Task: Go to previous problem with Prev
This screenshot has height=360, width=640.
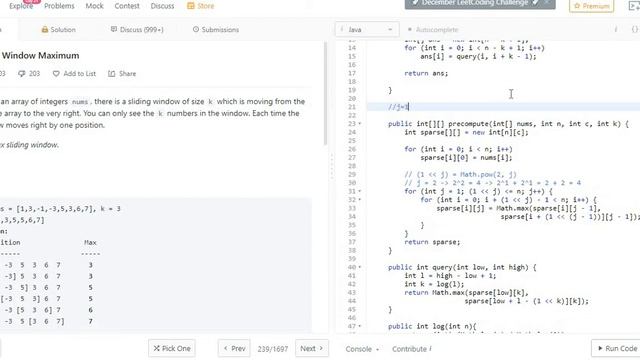Action: [x=234, y=348]
